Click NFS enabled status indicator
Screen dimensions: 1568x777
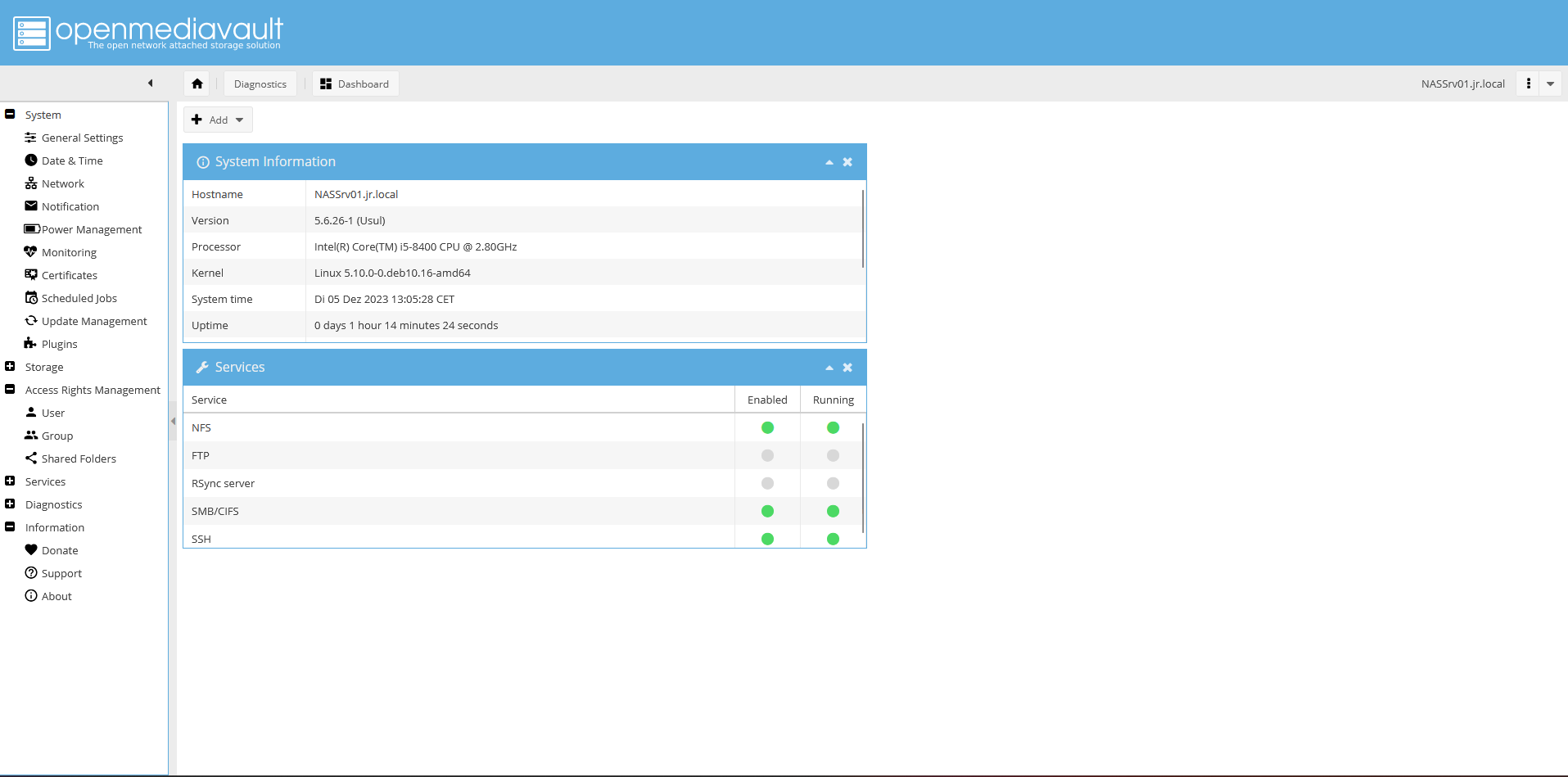767,427
